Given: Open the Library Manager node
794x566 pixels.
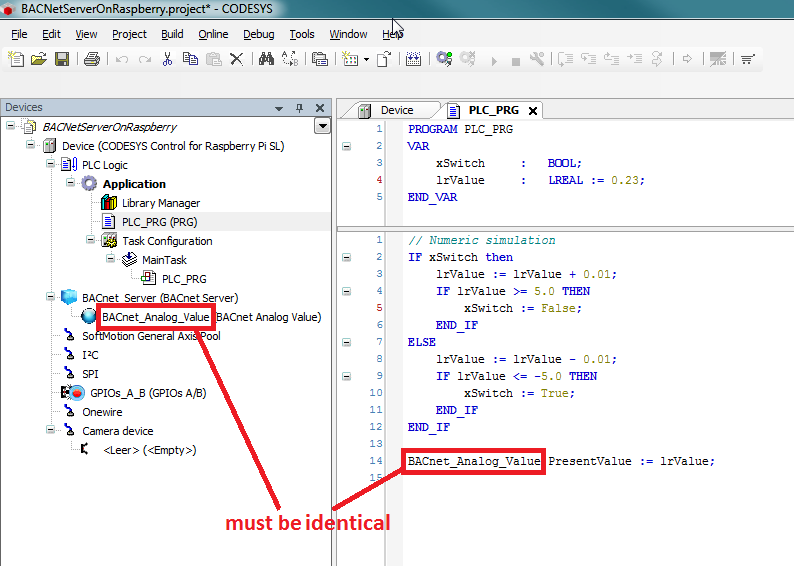Looking at the screenshot, I should coord(160,203).
